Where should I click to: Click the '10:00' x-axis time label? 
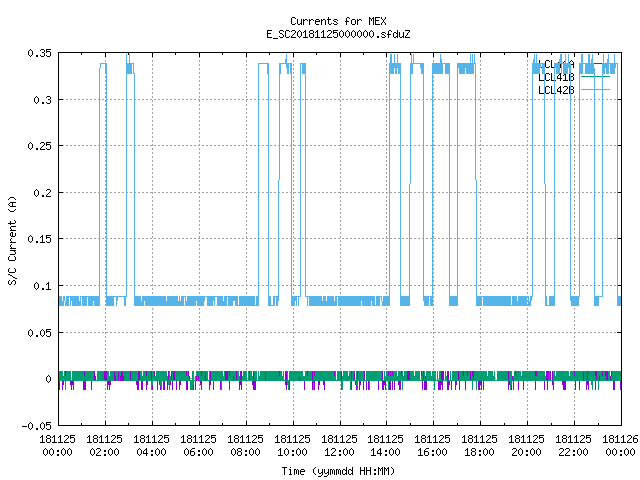point(292,452)
